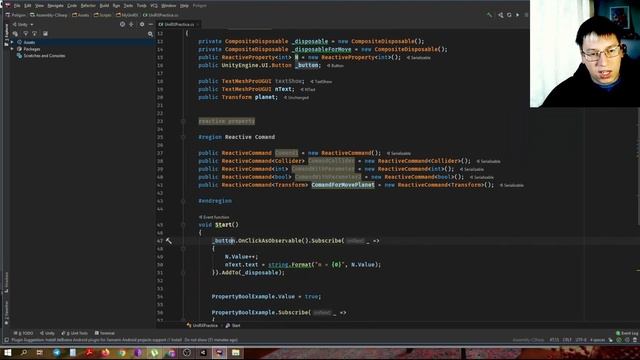Open Explorer panel settings gear

pos(142,24)
